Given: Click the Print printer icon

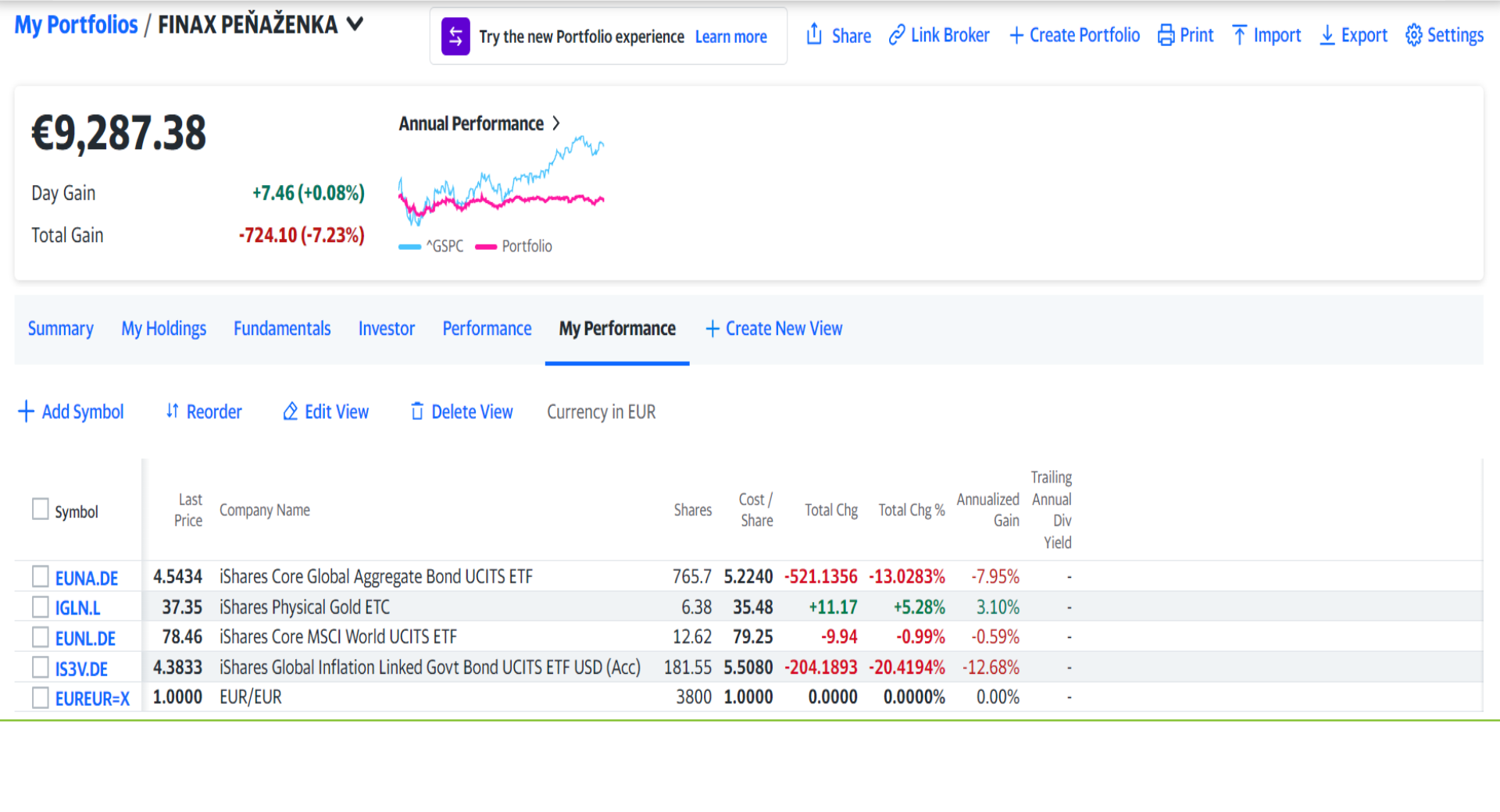Looking at the screenshot, I should (x=1166, y=35).
